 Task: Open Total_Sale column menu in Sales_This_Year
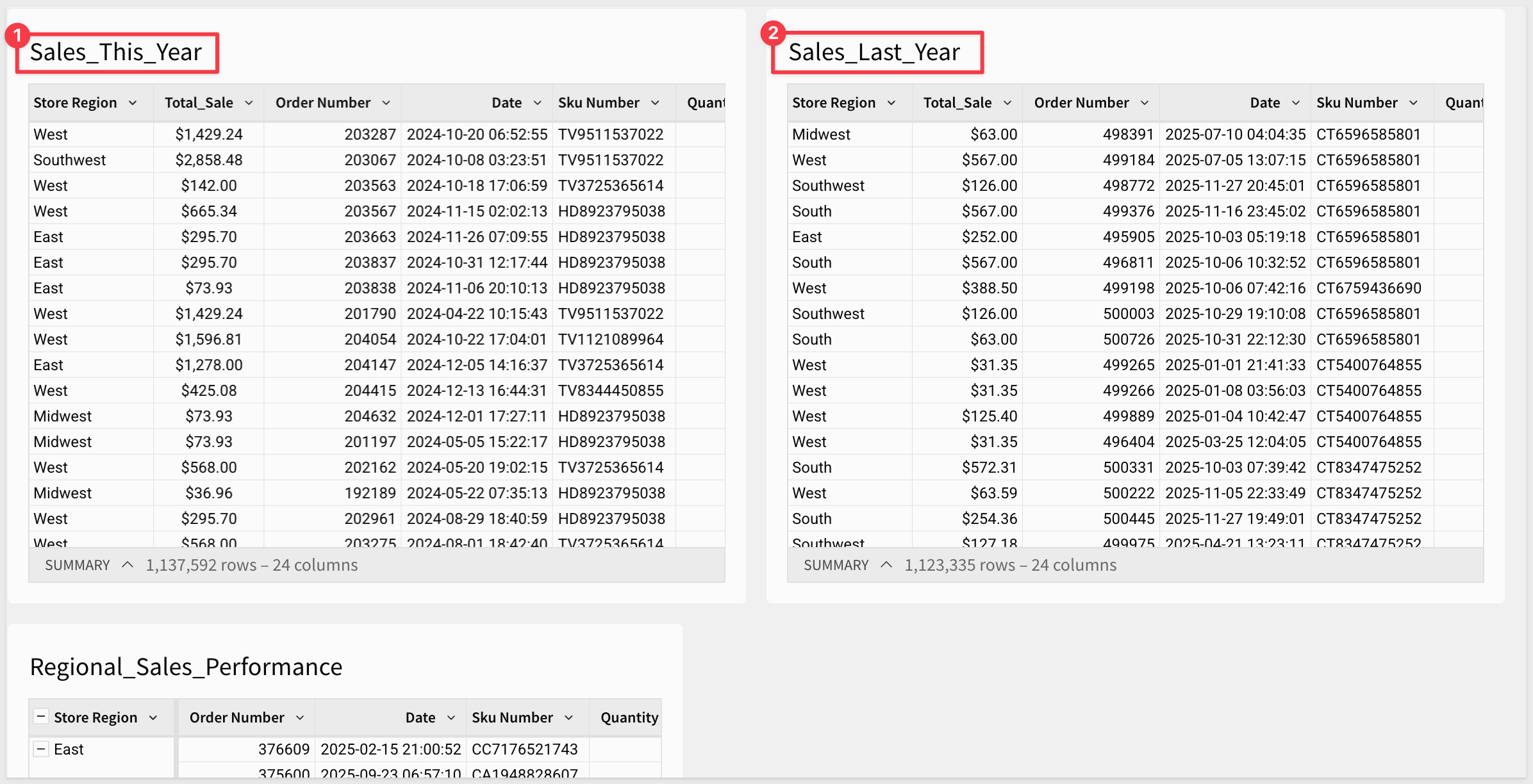[x=249, y=103]
